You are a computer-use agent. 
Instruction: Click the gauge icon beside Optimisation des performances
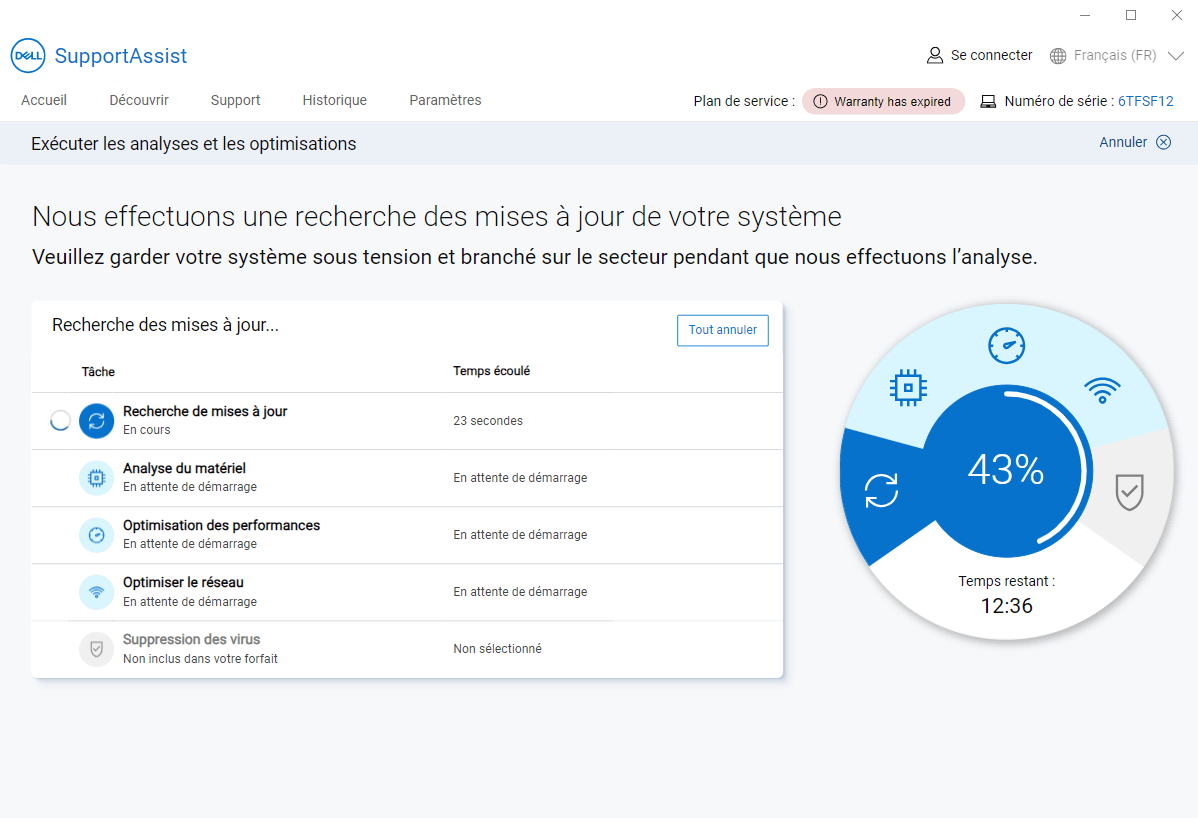coord(97,535)
